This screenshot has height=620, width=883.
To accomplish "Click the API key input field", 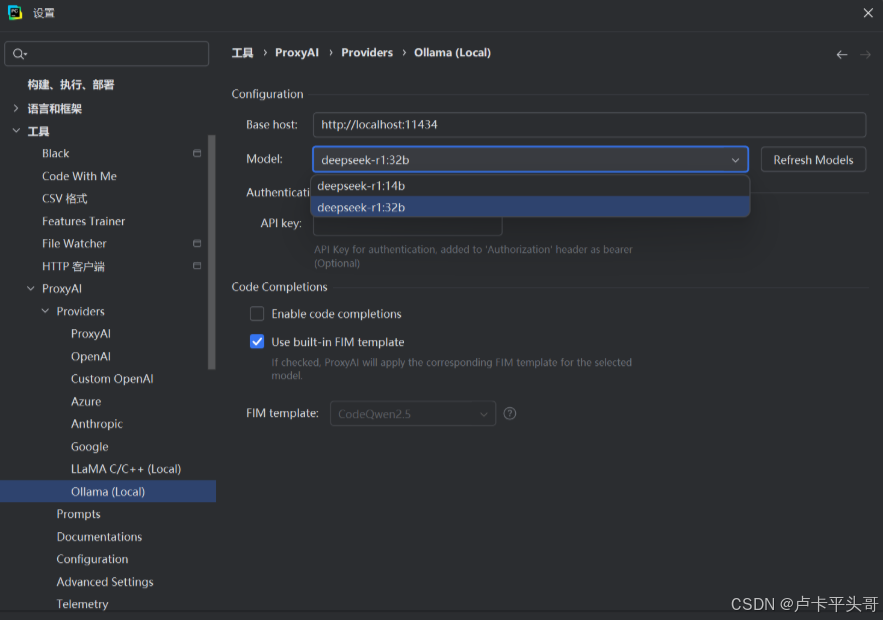I will [x=407, y=225].
